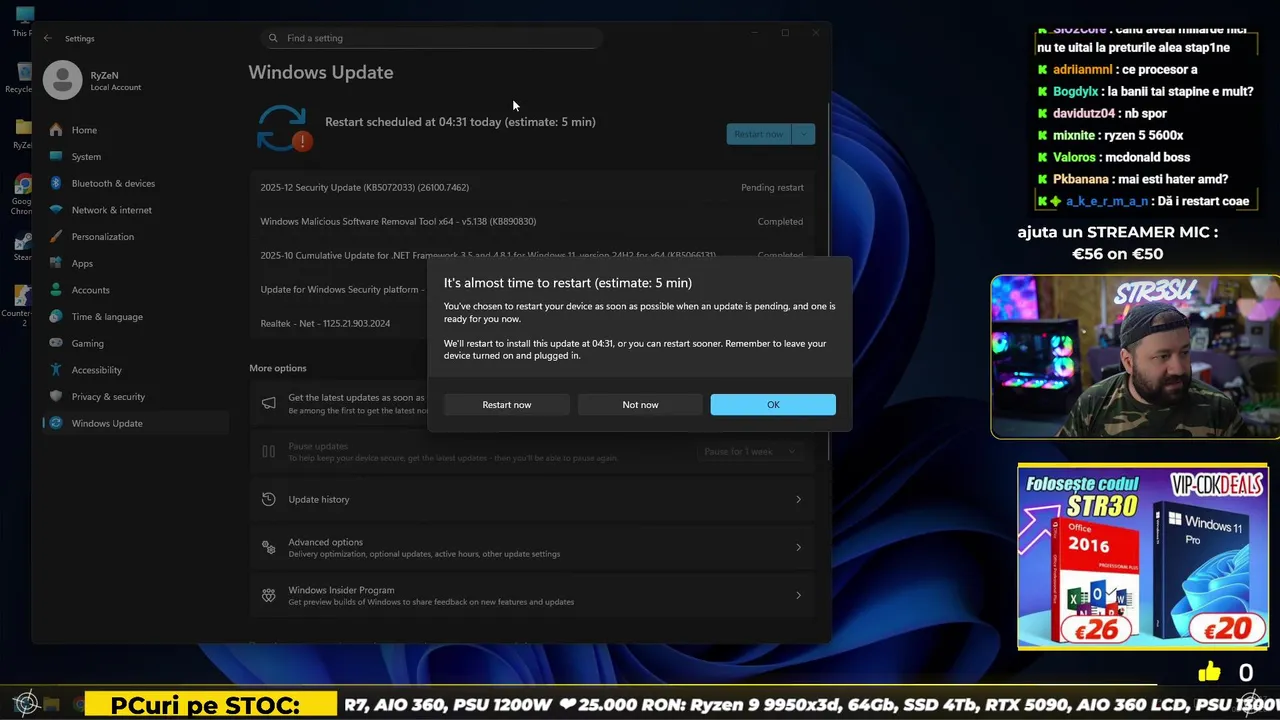
Task: Click search magnifier in Find a setting
Action: [x=274, y=38]
